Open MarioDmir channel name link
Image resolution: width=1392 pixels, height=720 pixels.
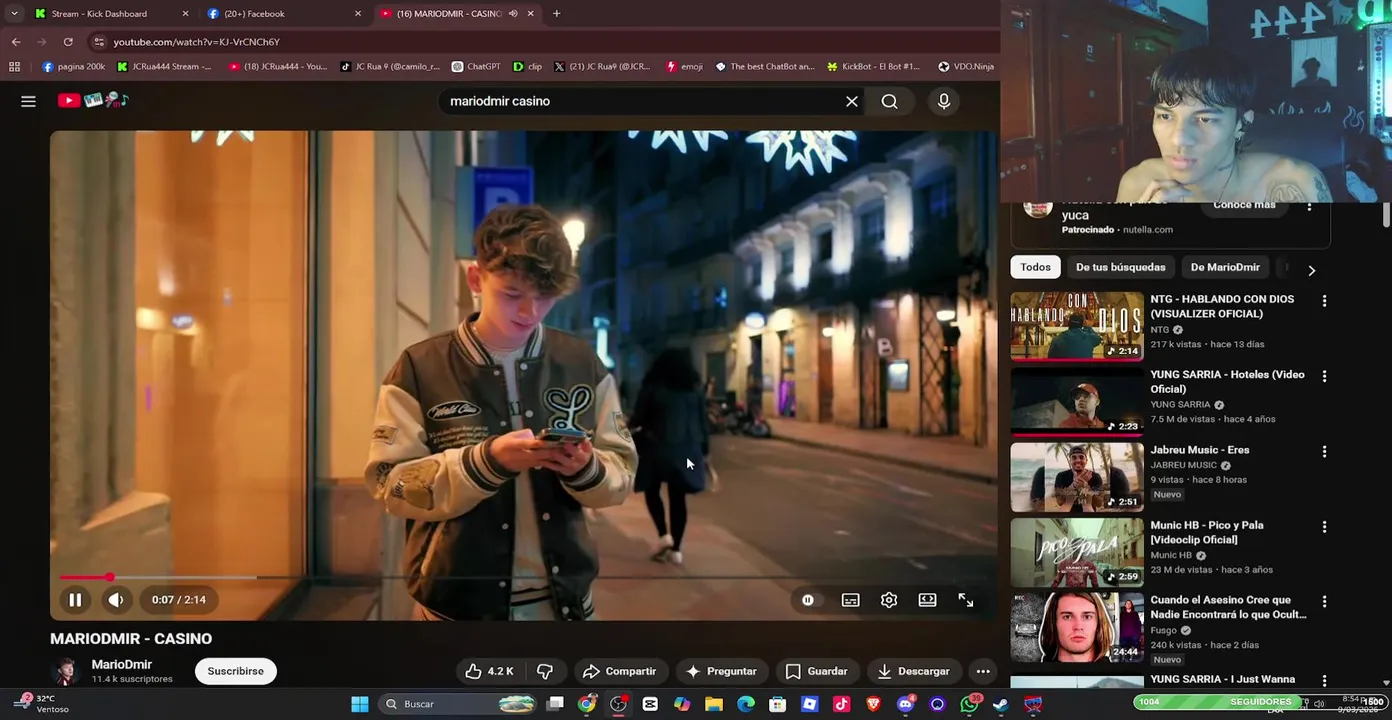point(122,664)
